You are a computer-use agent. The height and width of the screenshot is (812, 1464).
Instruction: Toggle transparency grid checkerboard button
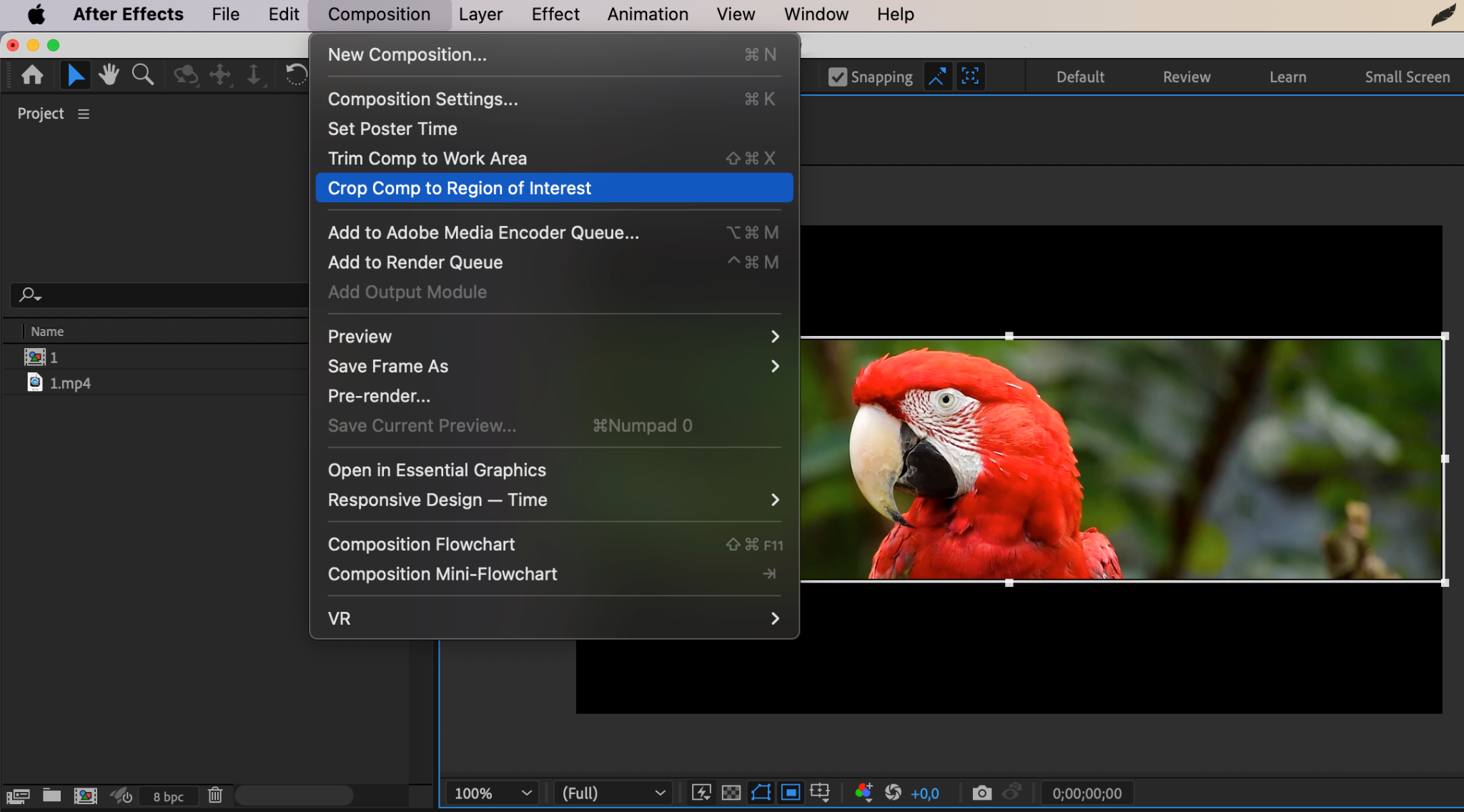click(731, 793)
